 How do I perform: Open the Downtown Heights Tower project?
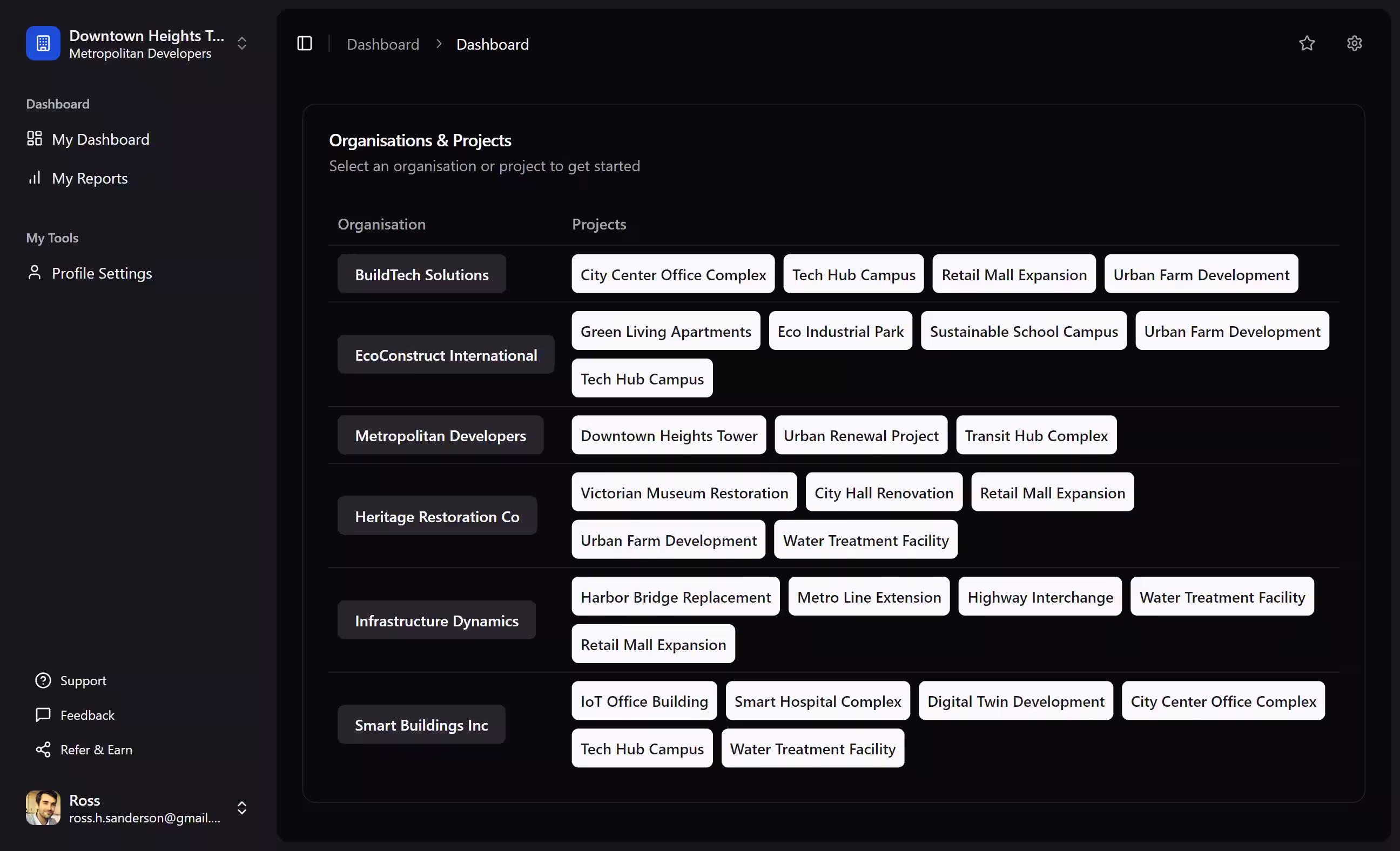[669, 435]
